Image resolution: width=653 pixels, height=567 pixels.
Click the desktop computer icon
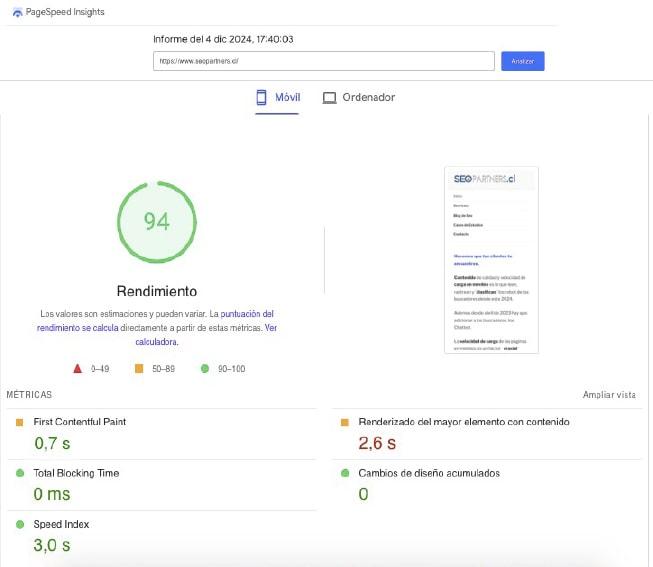tap(329, 98)
